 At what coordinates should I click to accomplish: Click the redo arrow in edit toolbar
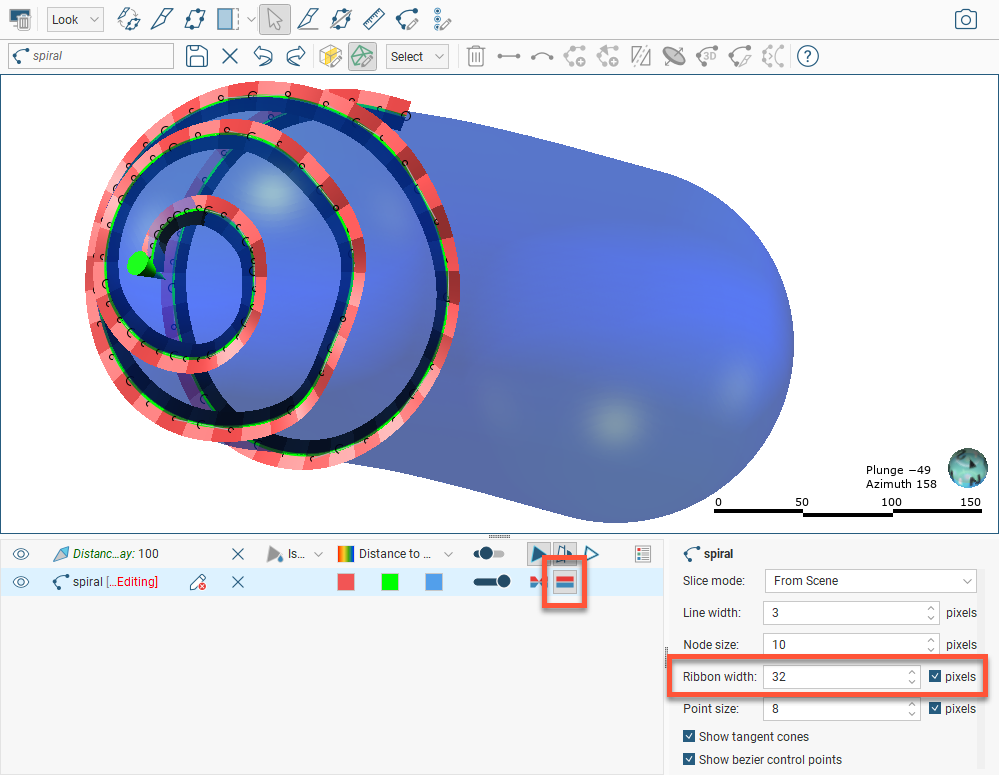(296, 56)
